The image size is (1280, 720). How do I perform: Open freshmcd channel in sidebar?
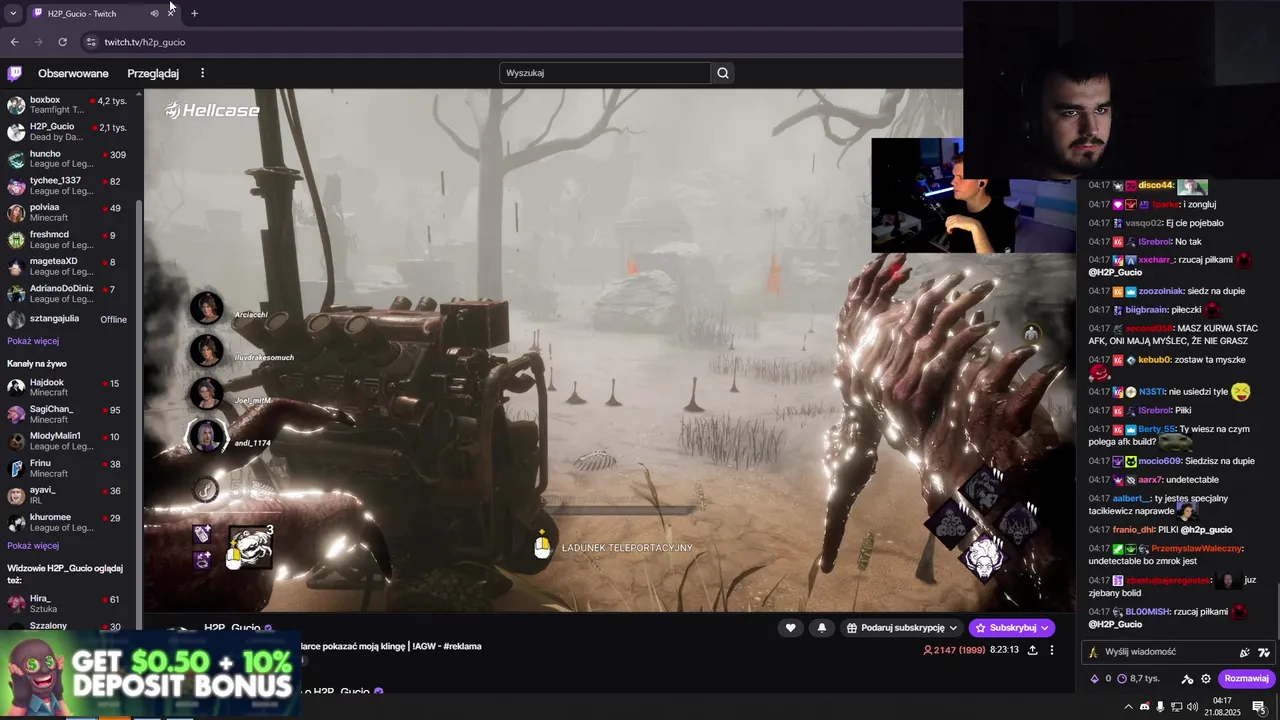68,240
